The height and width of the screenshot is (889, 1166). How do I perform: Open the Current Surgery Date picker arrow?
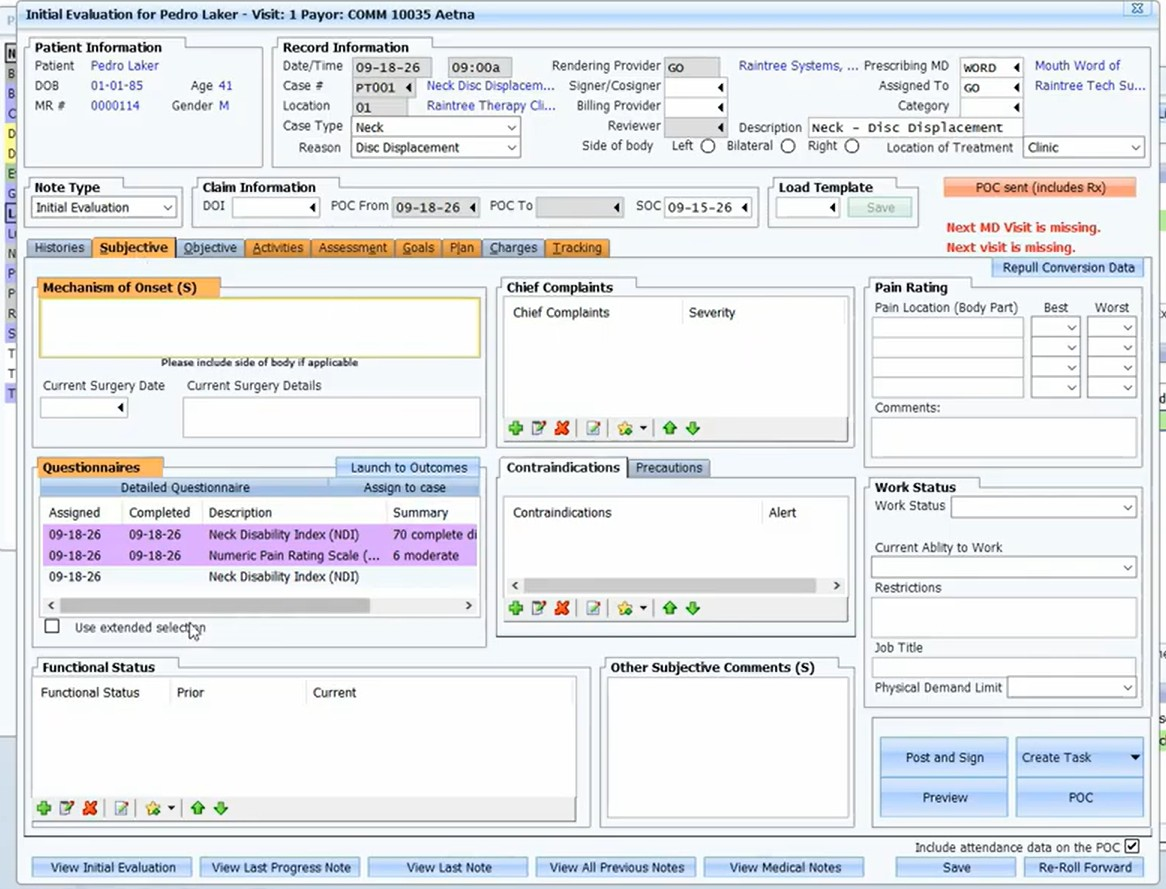[120, 408]
